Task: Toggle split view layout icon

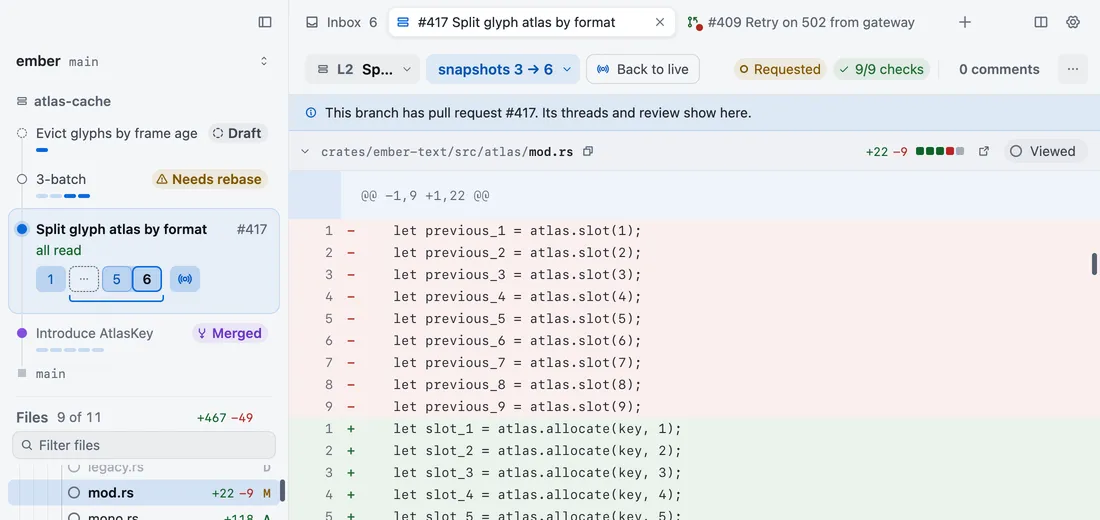Action: [1041, 22]
